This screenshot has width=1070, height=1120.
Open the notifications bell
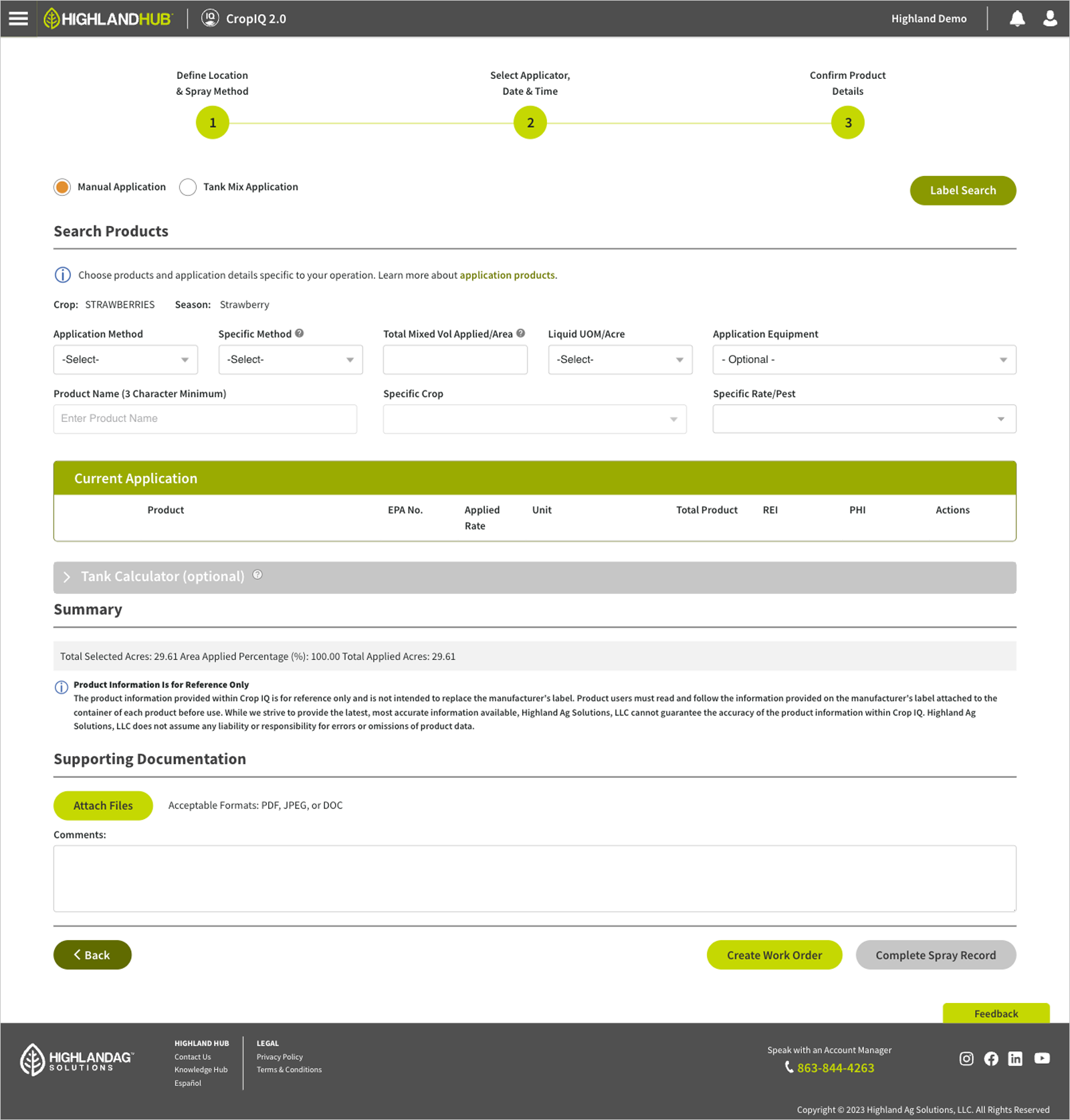point(1016,18)
